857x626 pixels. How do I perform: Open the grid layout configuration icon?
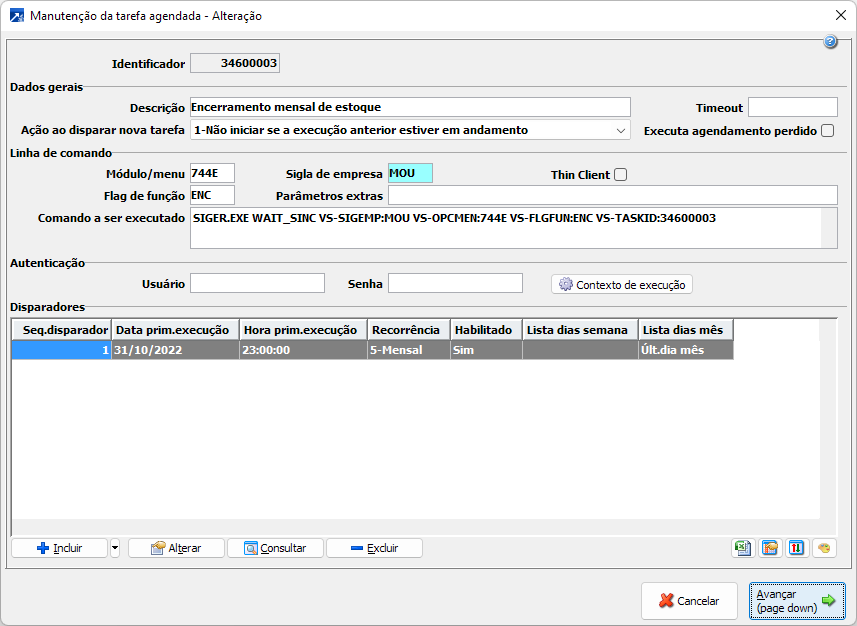pyautogui.click(x=770, y=548)
